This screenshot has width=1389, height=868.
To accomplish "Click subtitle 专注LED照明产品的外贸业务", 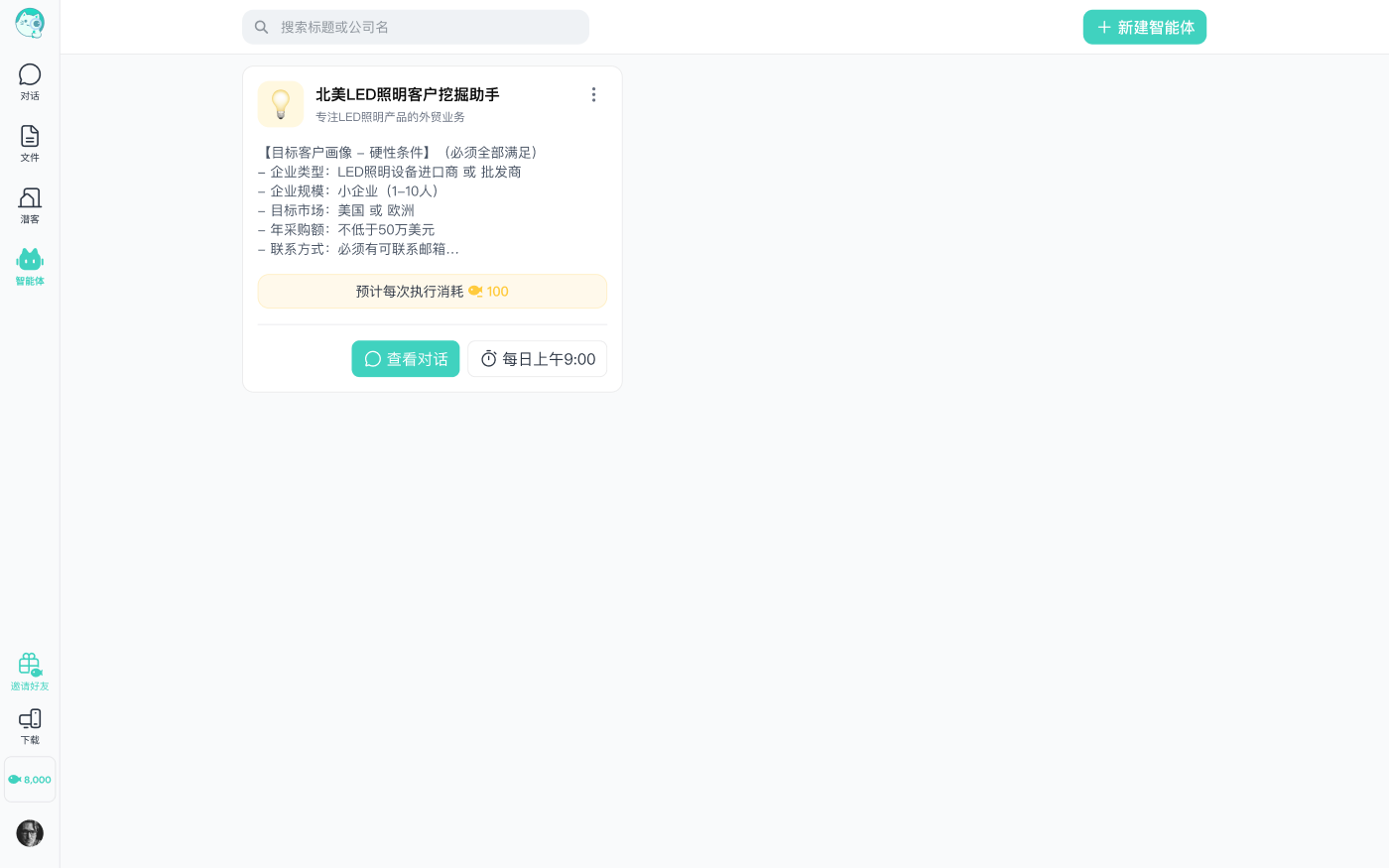I will (390, 117).
